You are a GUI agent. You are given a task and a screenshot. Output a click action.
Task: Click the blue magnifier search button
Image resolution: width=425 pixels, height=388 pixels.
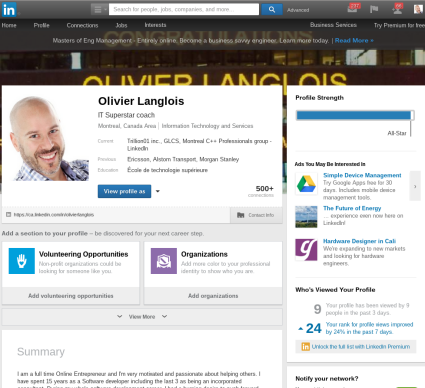(272, 9)
